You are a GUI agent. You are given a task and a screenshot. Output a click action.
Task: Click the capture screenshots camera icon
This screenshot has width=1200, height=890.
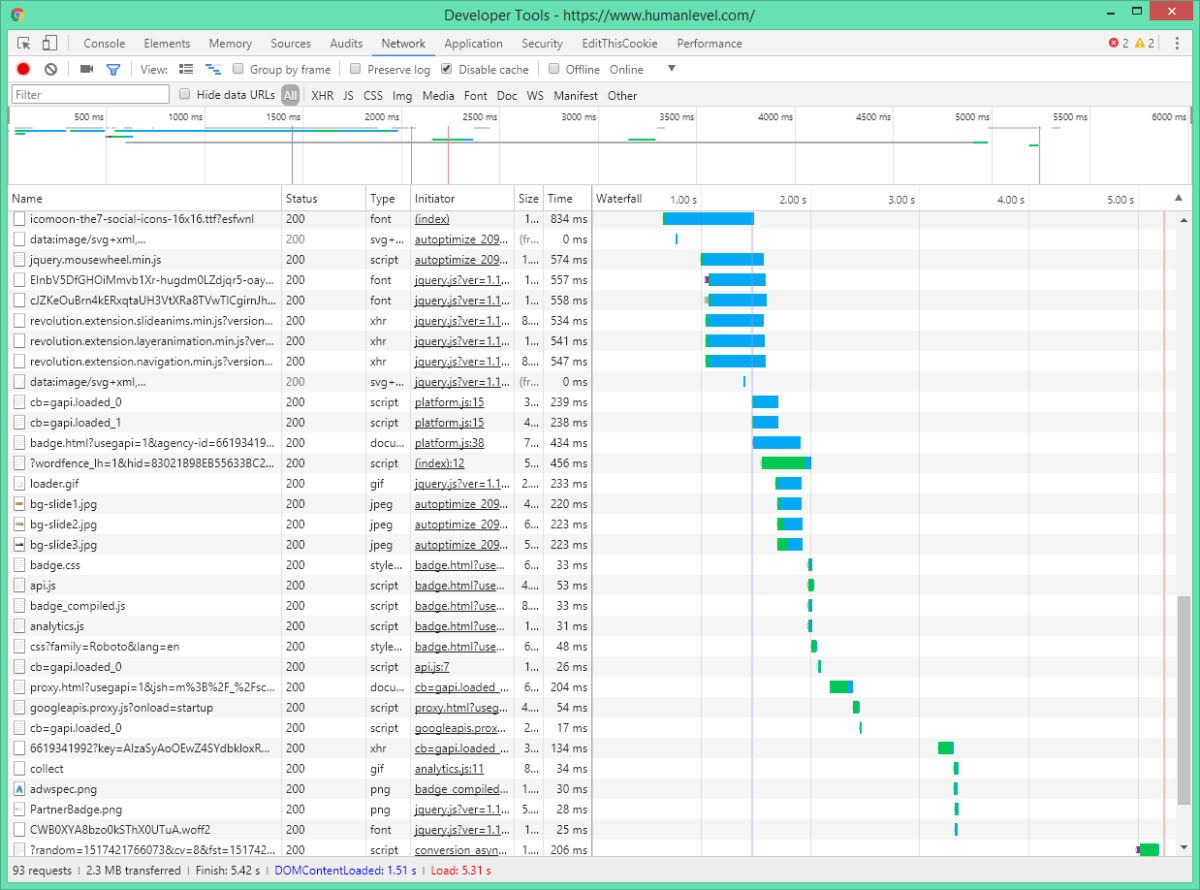pos(87,69)
